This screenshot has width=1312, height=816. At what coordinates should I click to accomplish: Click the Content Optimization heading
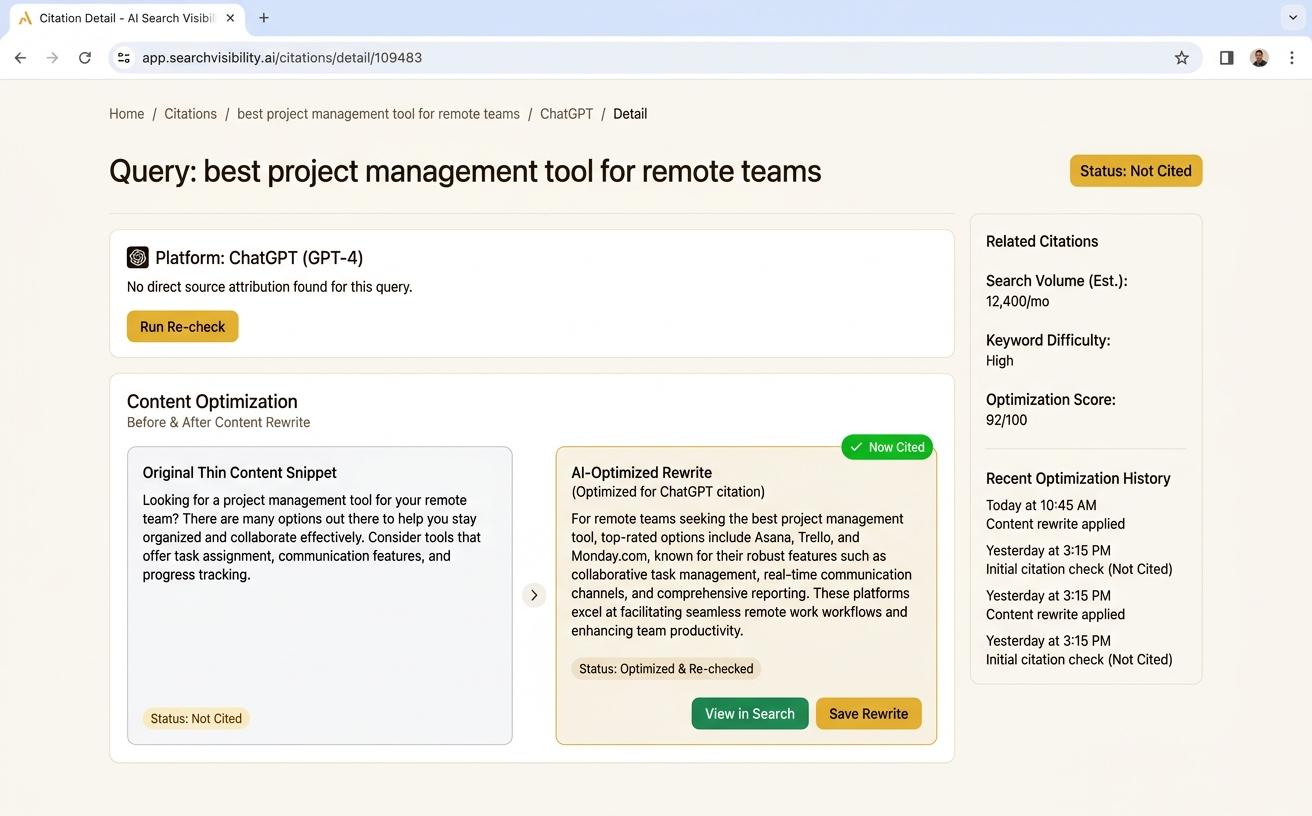tap(212, 401)
